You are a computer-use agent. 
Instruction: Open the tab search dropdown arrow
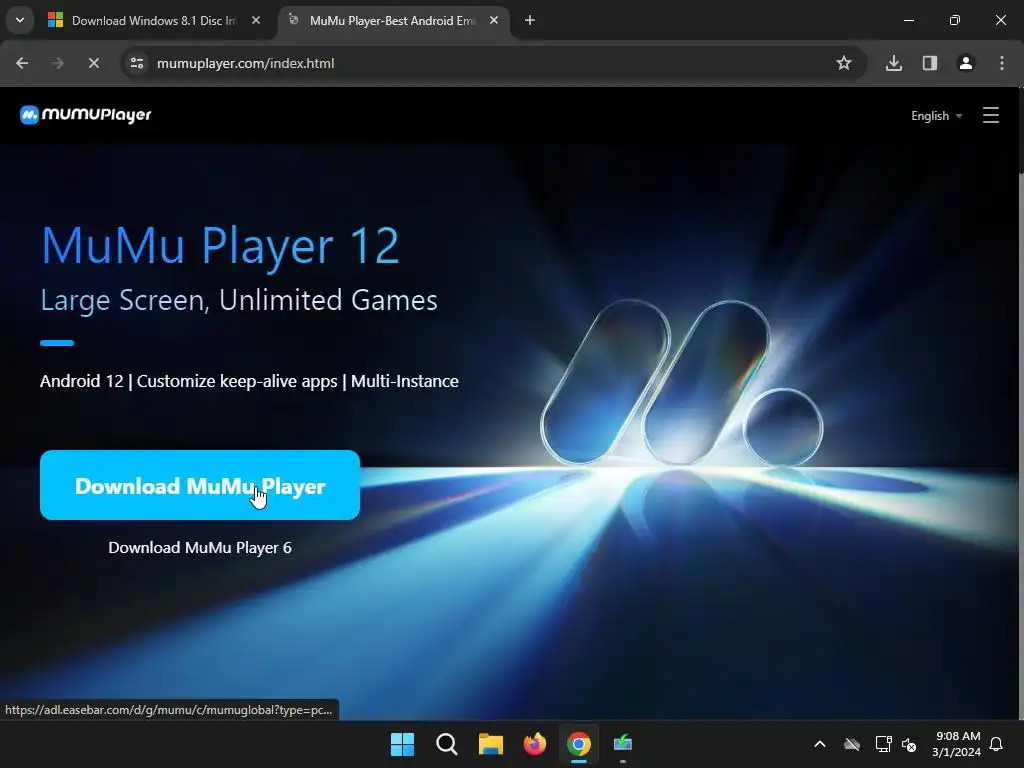(20, 20)
